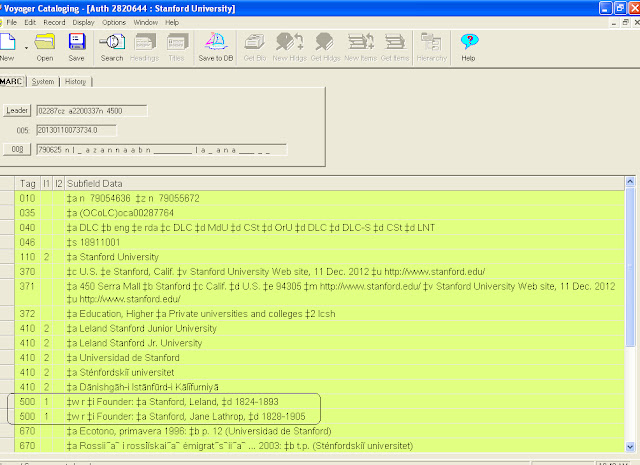Select the 372 Education, Higher field
640x465 pixels.
coord(344,314)
